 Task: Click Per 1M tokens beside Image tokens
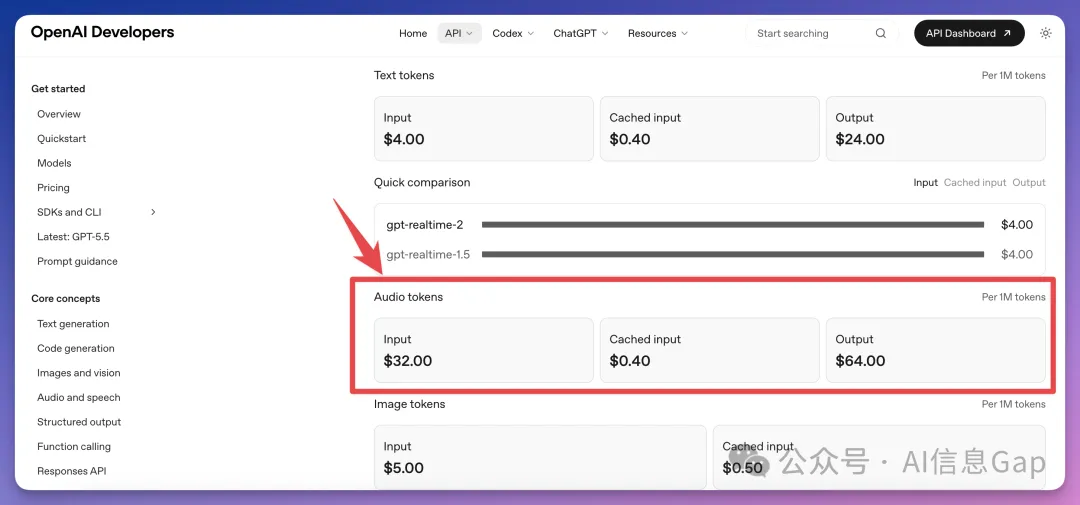pos(1014,404)
